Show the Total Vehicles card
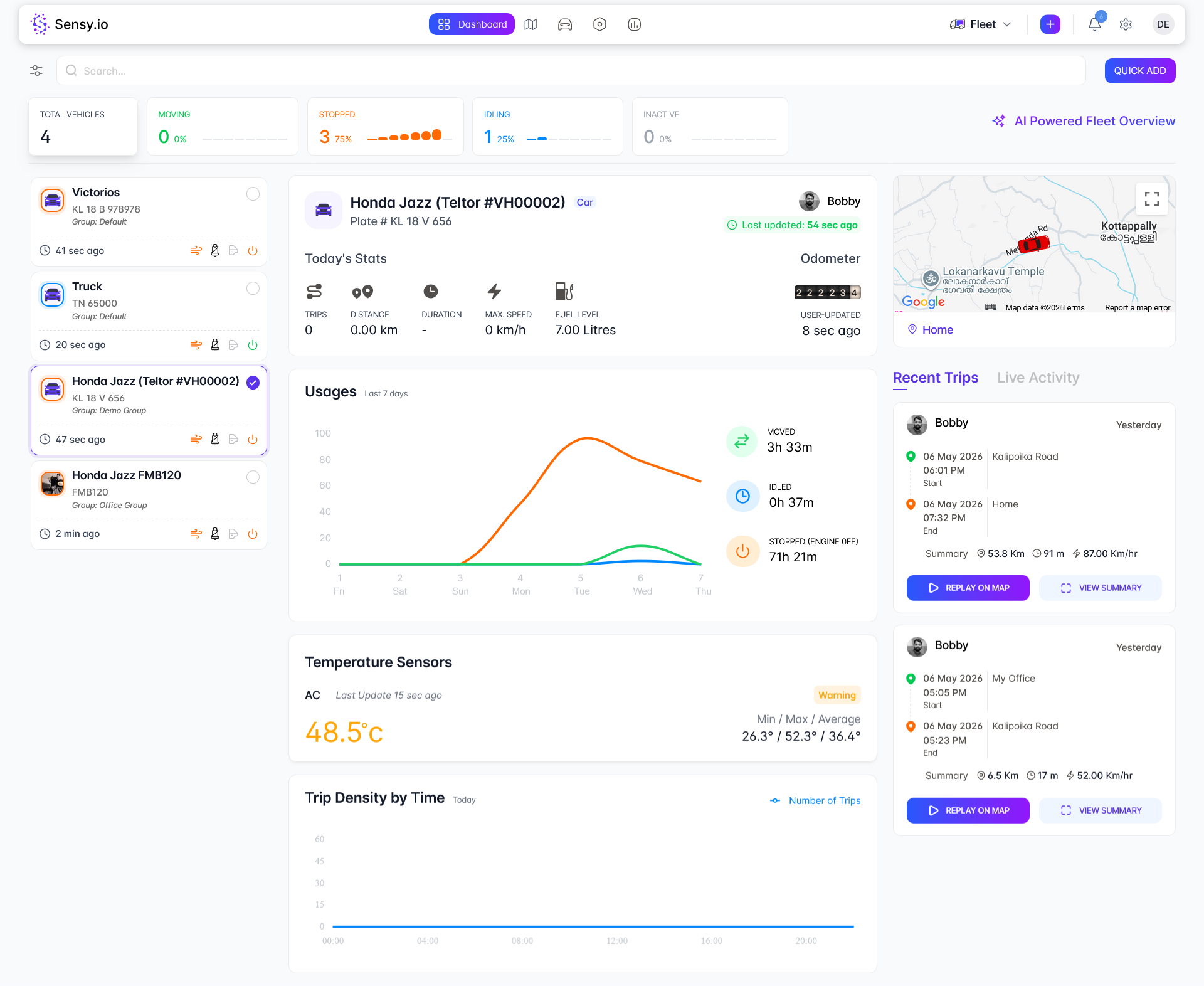 (83, 126)
